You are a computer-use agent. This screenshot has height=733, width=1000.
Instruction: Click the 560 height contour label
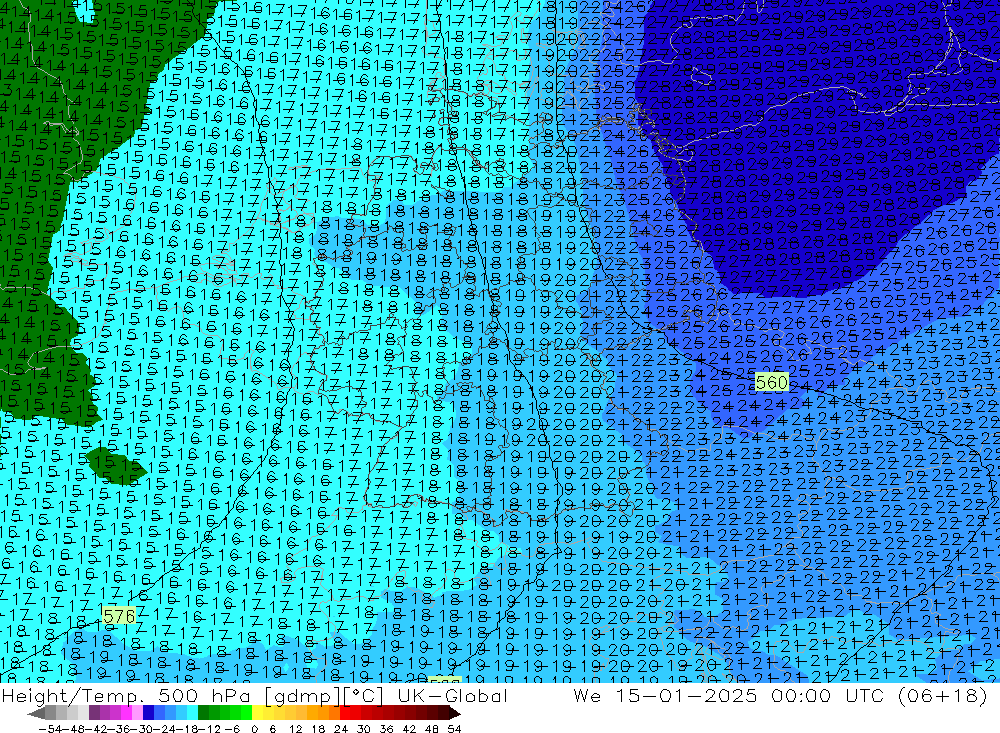[772, 382]
